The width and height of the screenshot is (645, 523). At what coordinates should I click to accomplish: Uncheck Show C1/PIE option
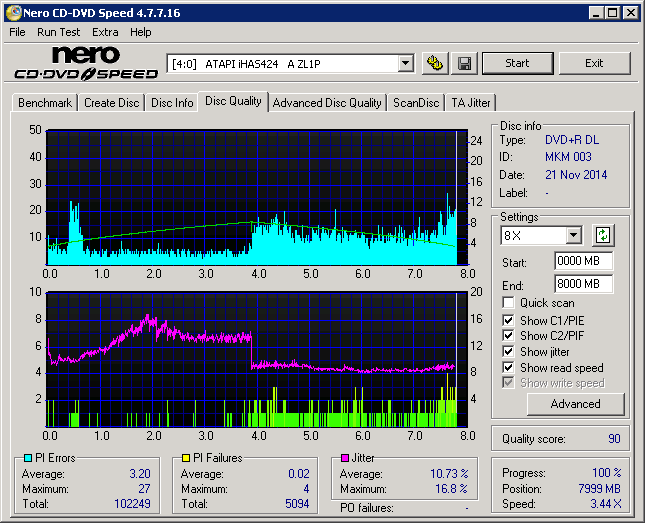coord(508,320)
